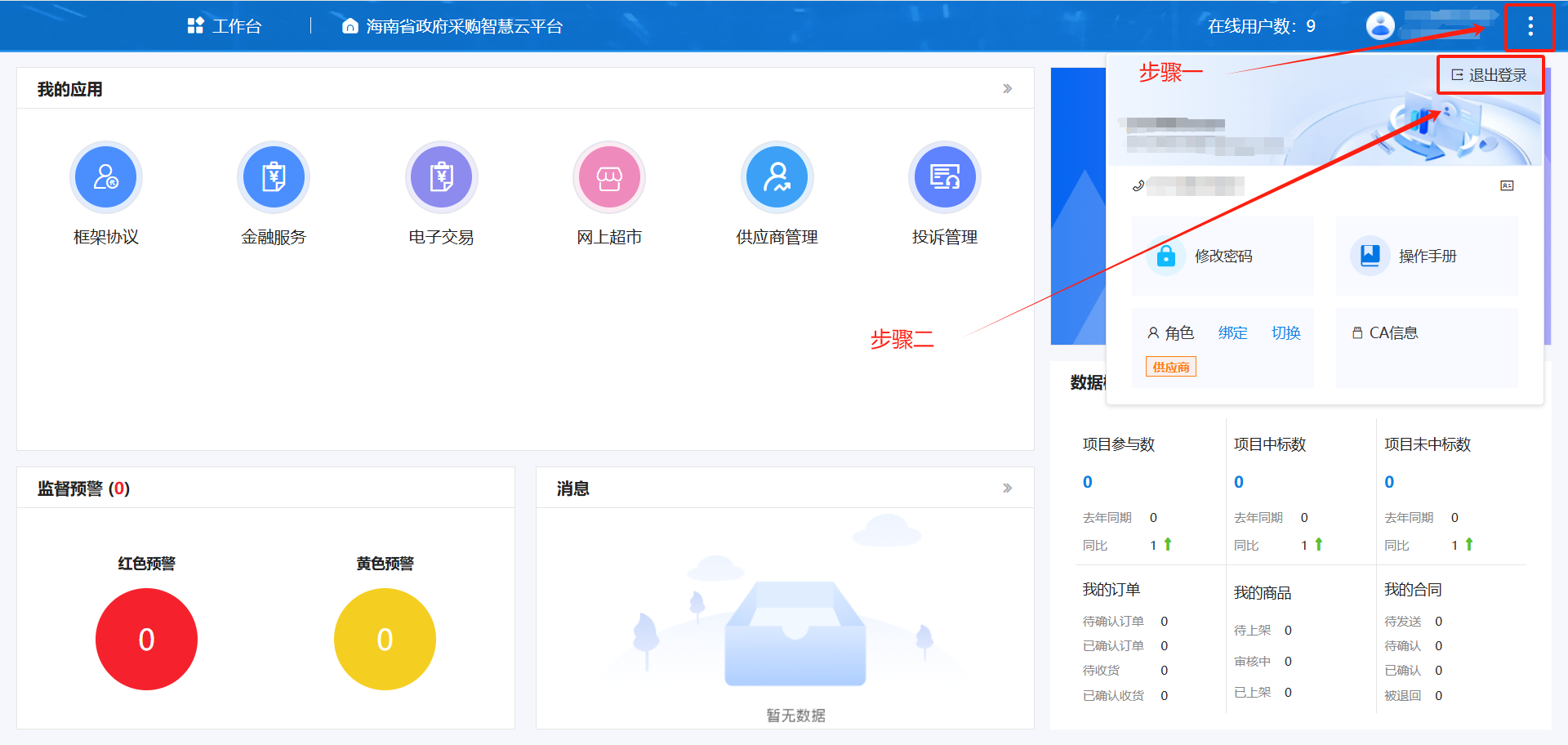Viewport: 1568px width, 745px height.
Task: Click the lock icon for 修改密码
Action: [1166, 256]
